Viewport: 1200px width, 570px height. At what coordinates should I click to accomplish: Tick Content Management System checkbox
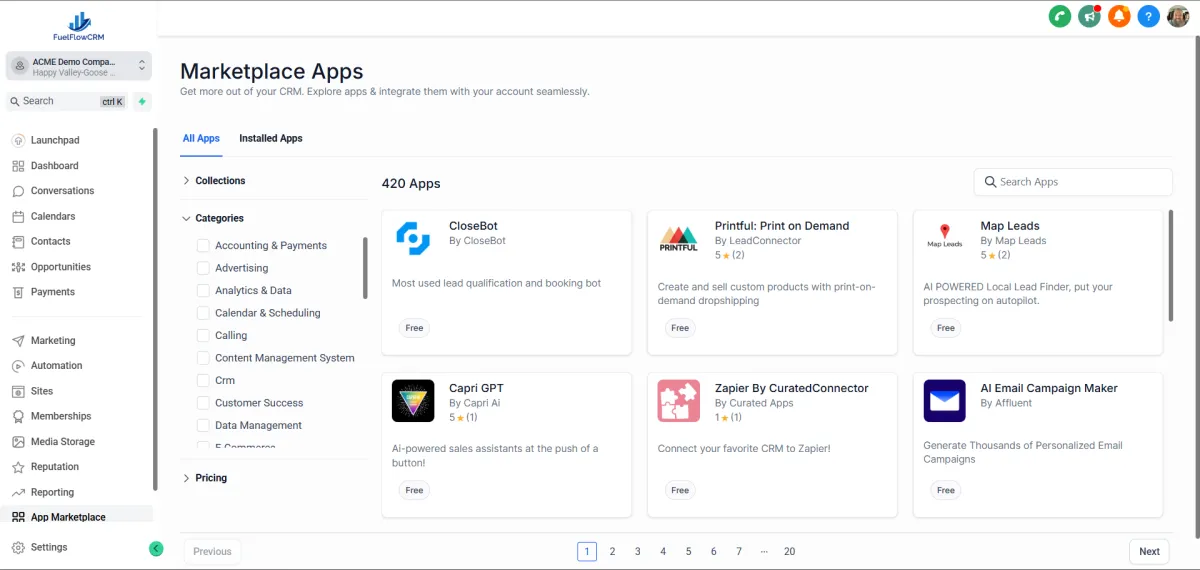pyautogui.click(x=203, y=358)
